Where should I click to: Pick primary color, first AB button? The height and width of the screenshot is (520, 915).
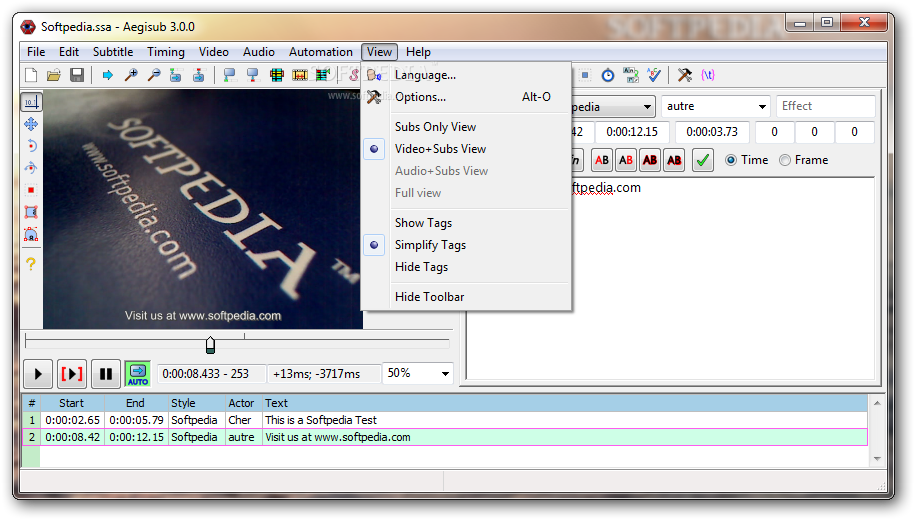coord(602,160)
